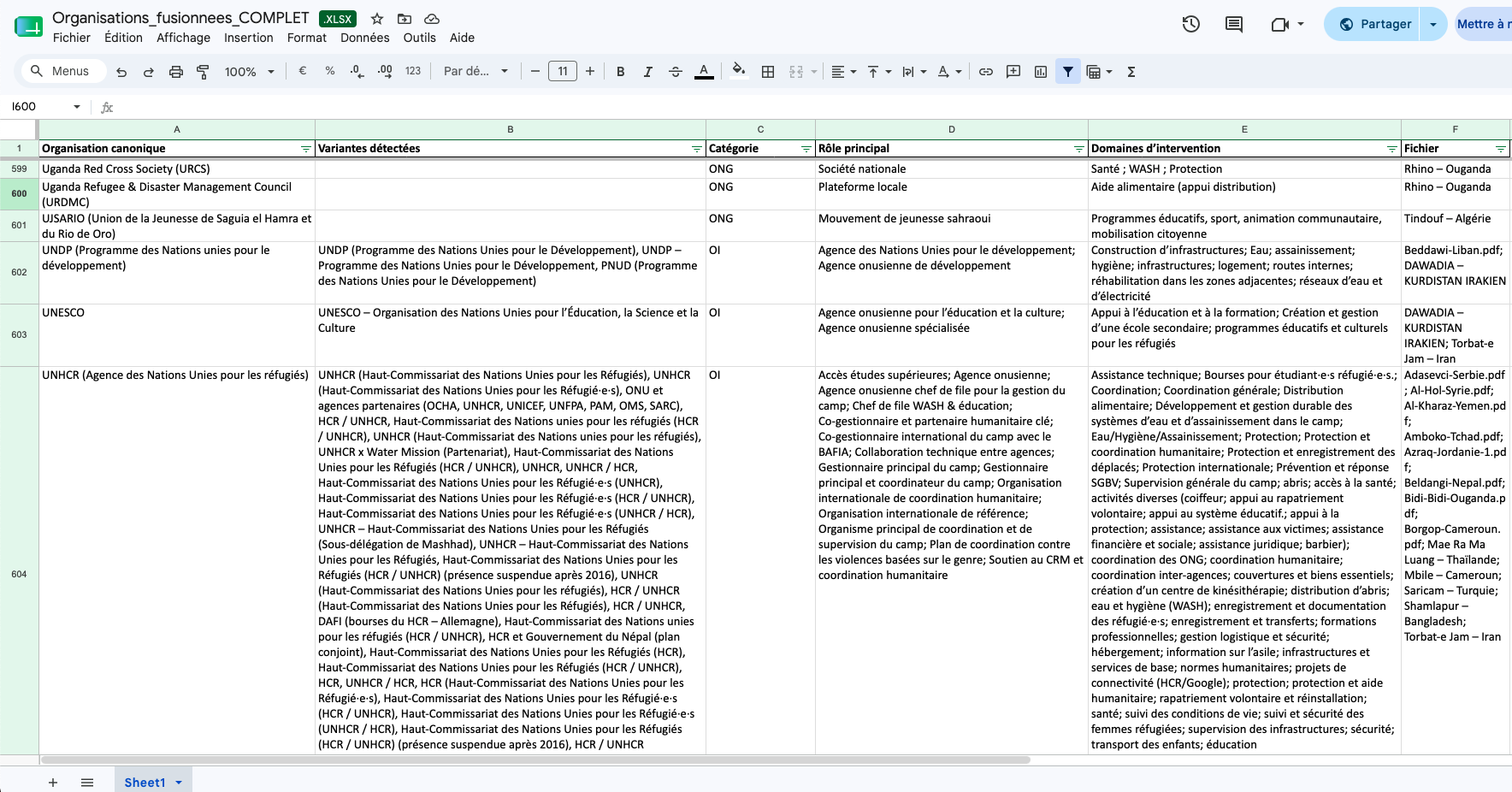Image resolution: width=1512 pixels, height=792 pixels.
Task: Open the Insertion menu
Action: [249, 38]
